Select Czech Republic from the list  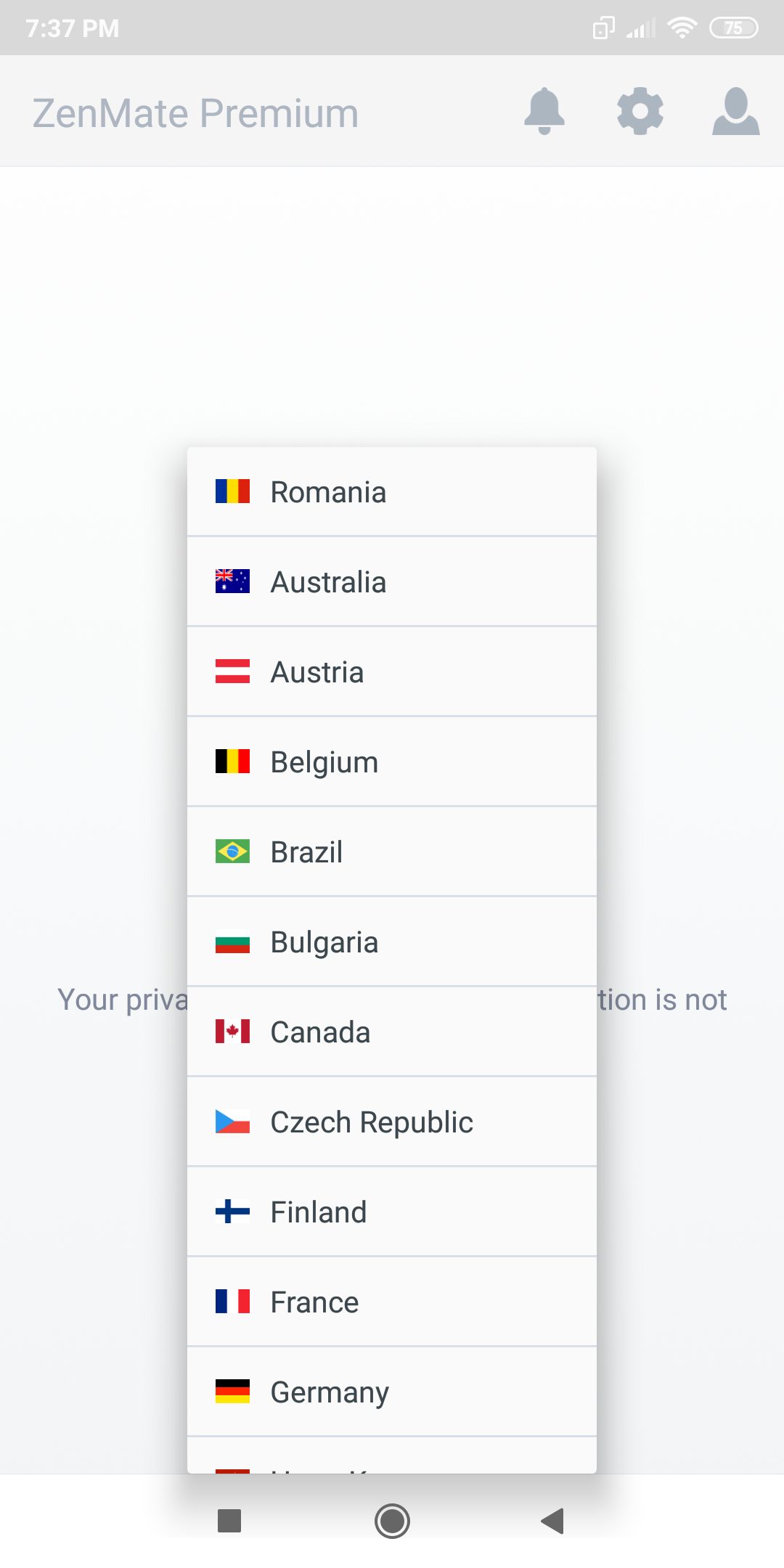tap(392, 1122)
